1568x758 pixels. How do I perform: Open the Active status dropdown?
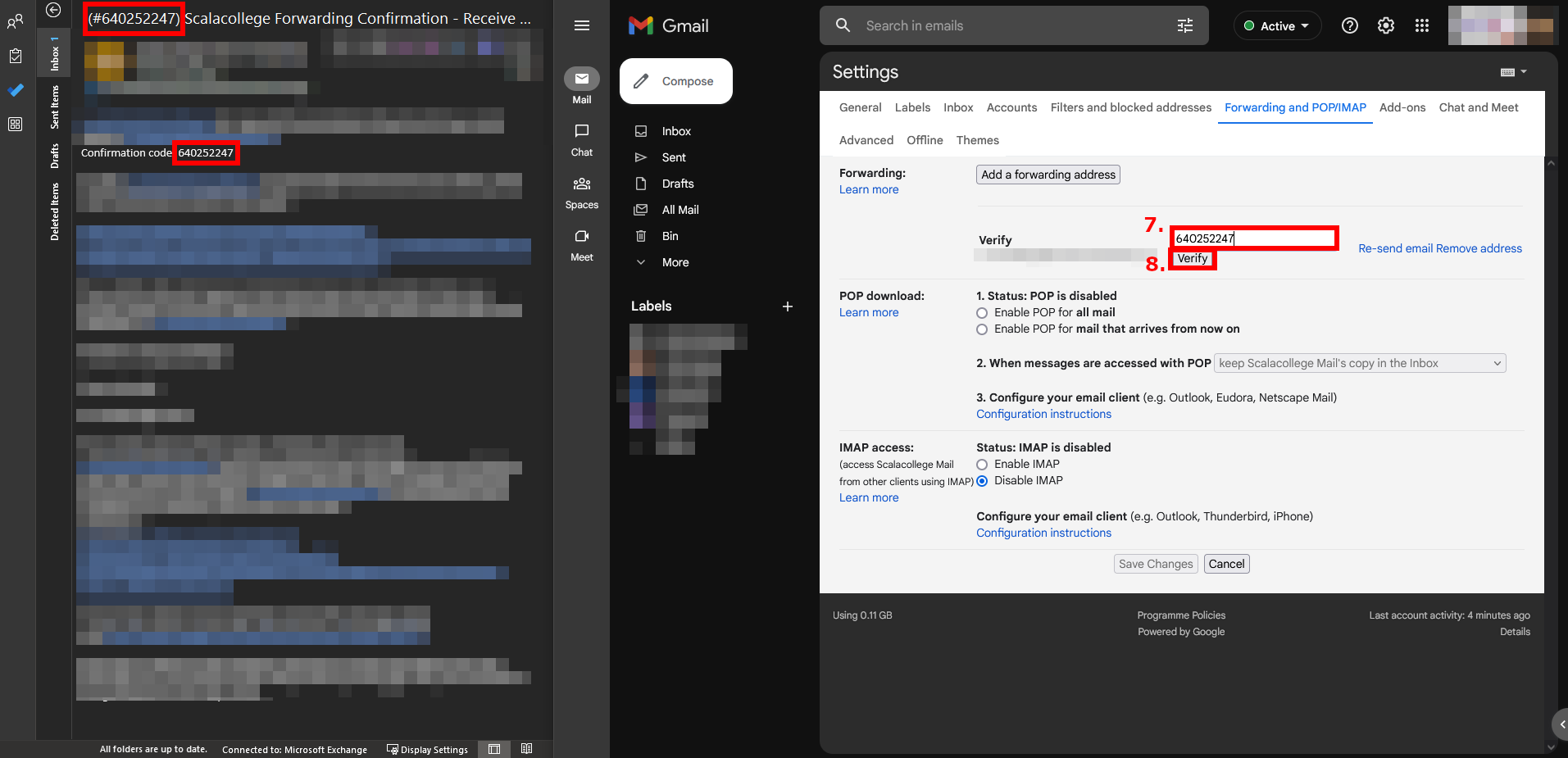pos(1277,25)
